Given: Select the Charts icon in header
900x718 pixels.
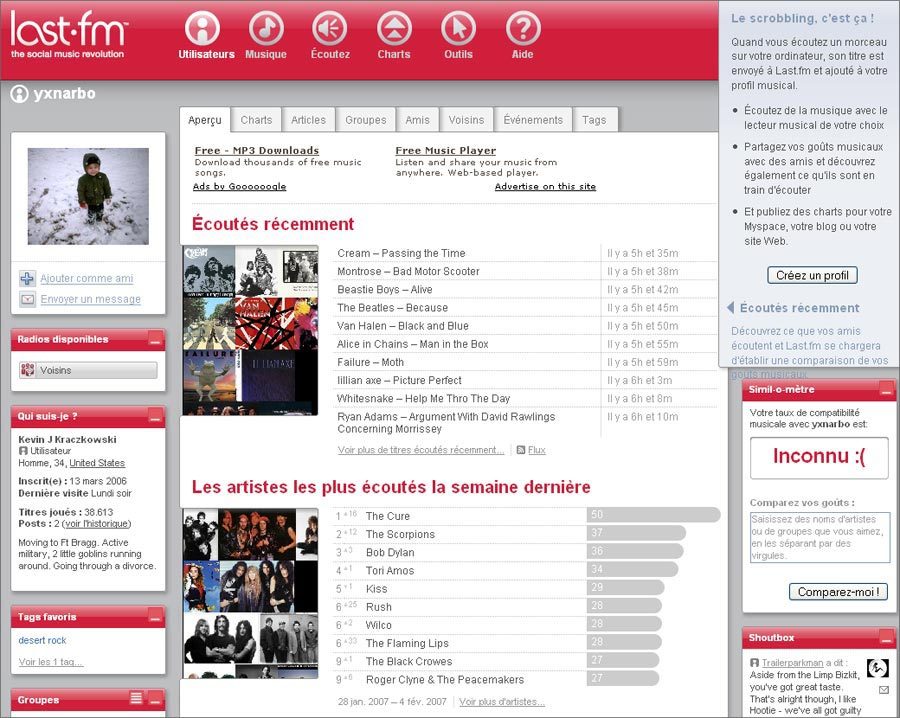Looking at the screenshot, I should pos(394,28).
